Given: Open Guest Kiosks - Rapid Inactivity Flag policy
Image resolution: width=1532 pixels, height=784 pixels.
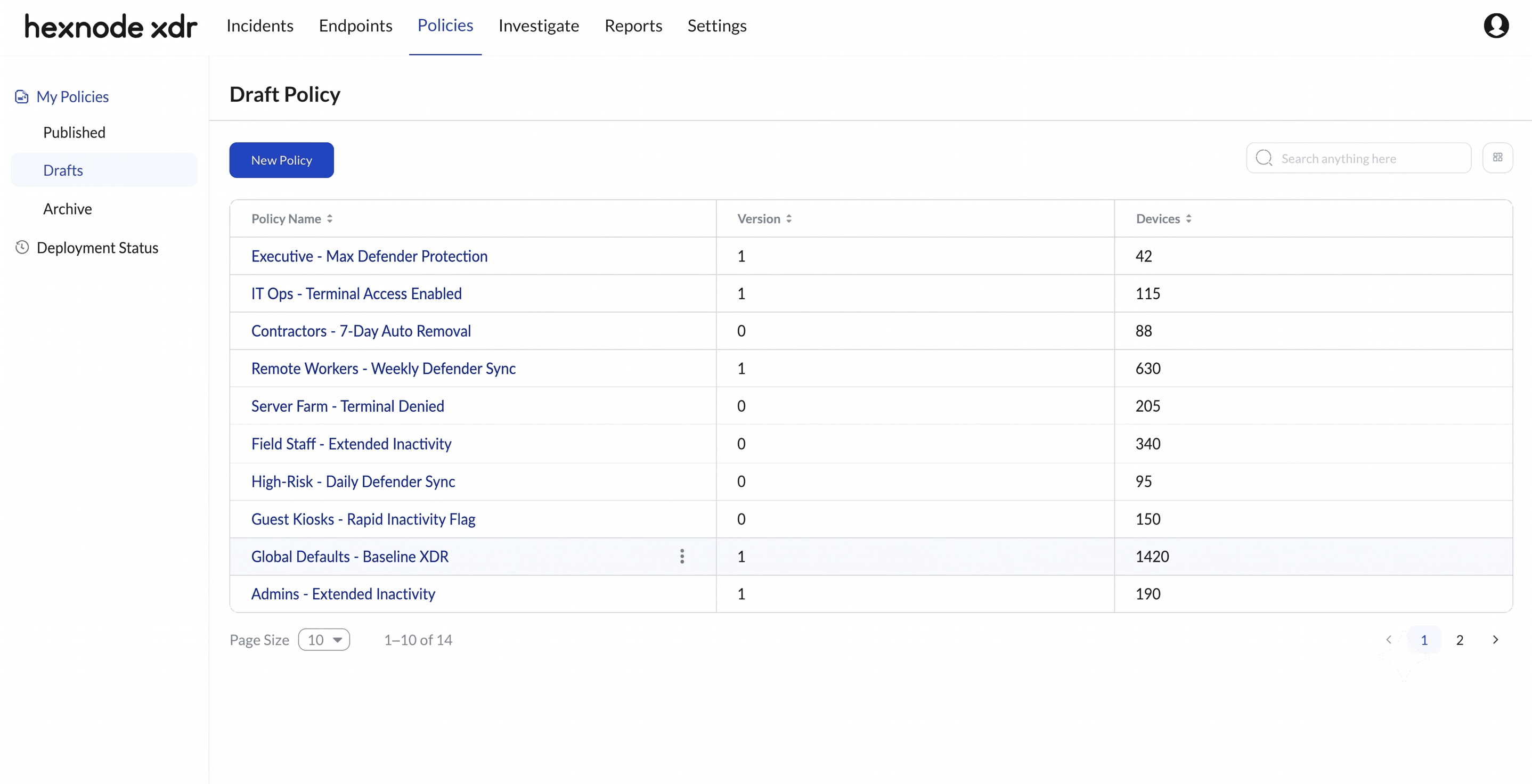Looking at the screenshot, I should pyautogui.click(x=363, y=519).
